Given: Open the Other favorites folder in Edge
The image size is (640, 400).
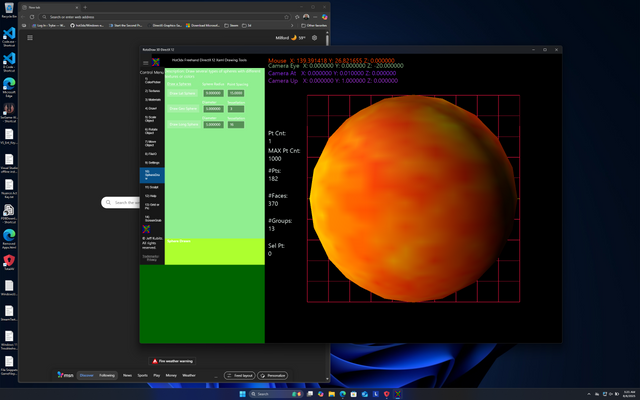Looking at the screenshot, I should [314, 25].
